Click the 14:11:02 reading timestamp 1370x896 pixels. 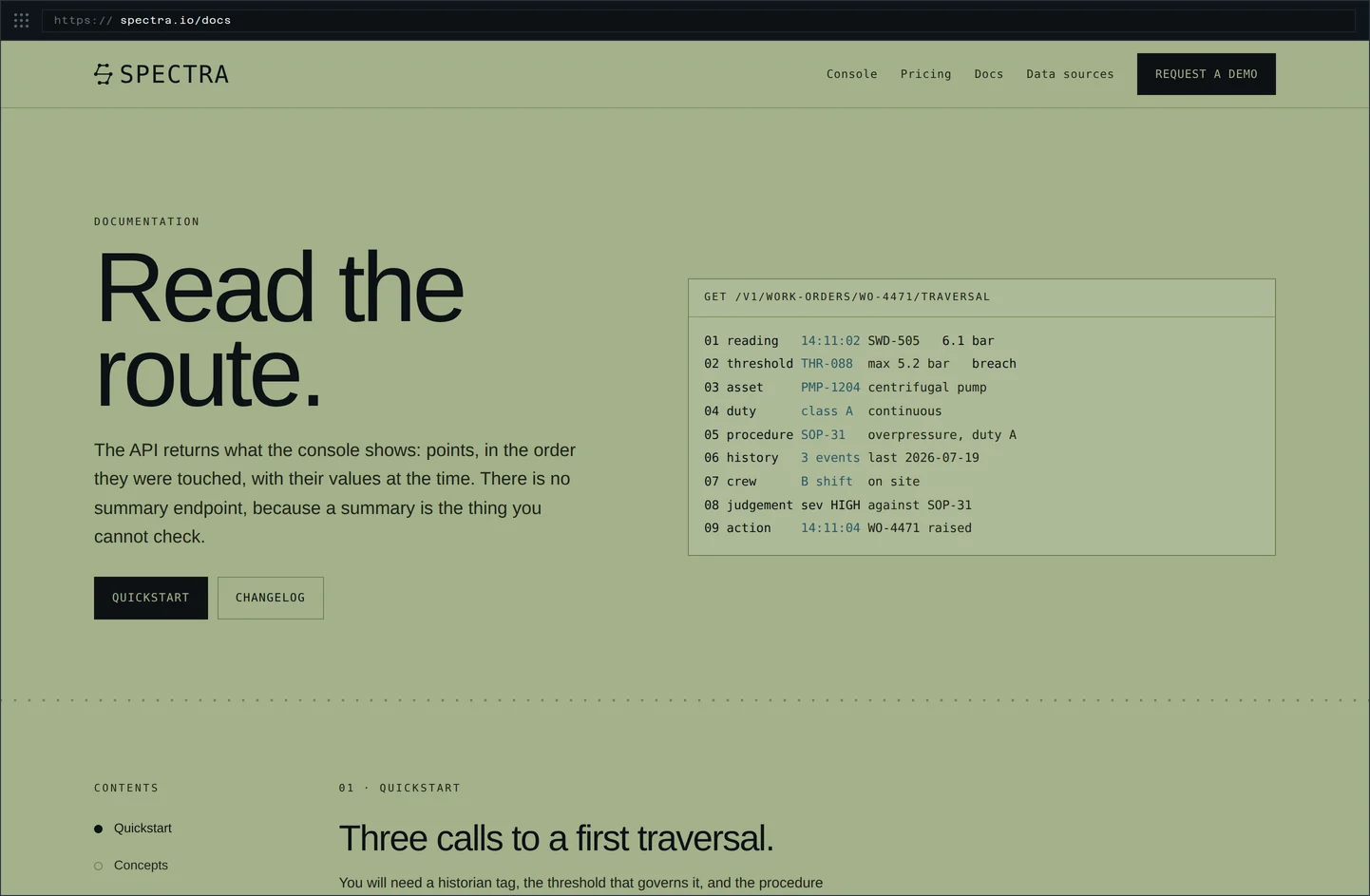pyautogui.click(x=830, y=341)
